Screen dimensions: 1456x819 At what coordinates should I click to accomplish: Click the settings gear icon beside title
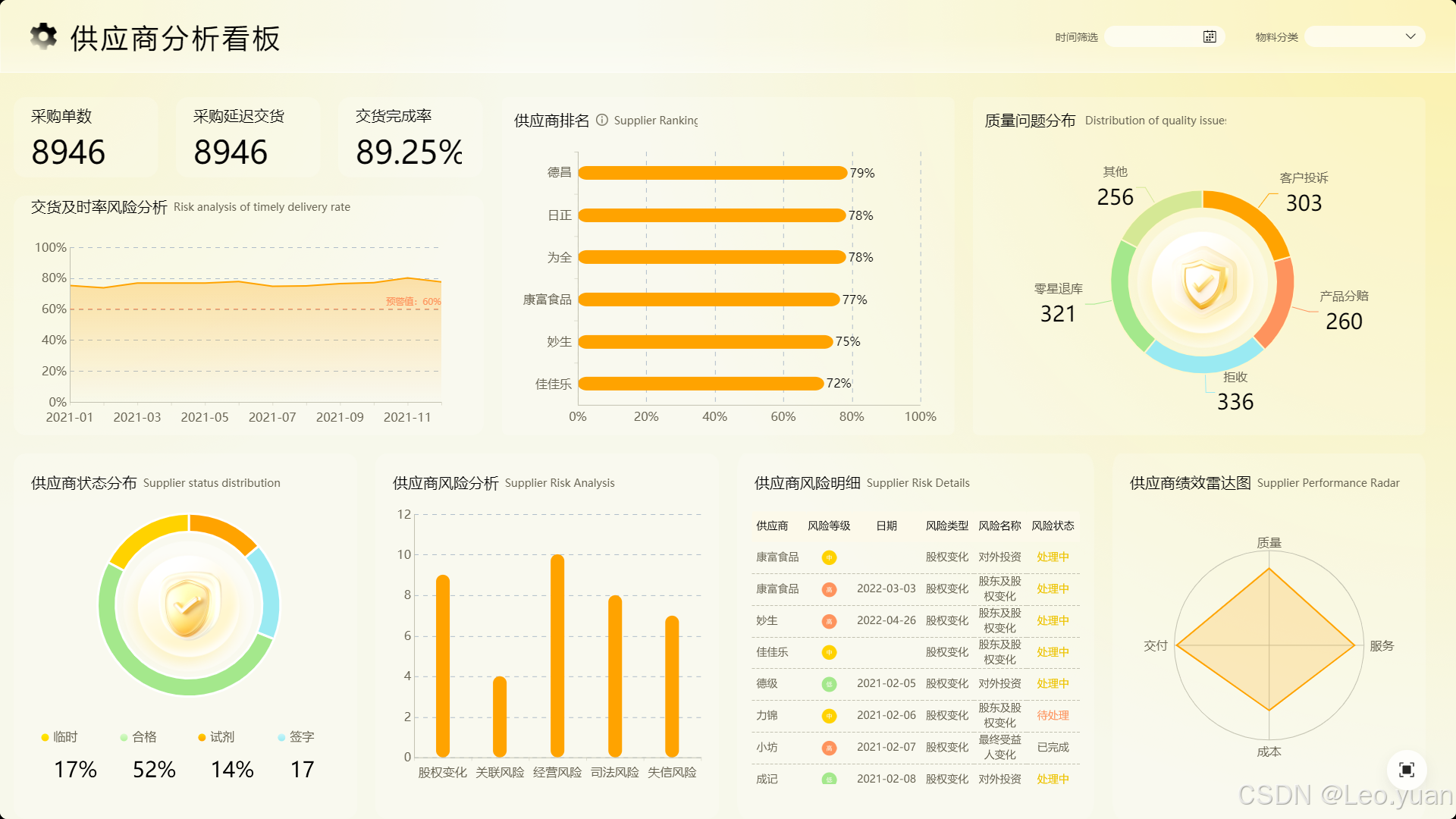coord(44,36)
